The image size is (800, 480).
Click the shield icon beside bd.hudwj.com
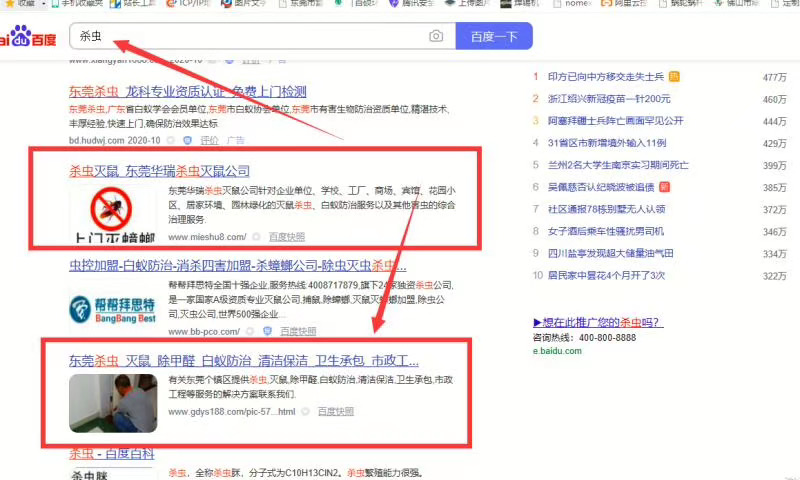click(x=187, y=140)
